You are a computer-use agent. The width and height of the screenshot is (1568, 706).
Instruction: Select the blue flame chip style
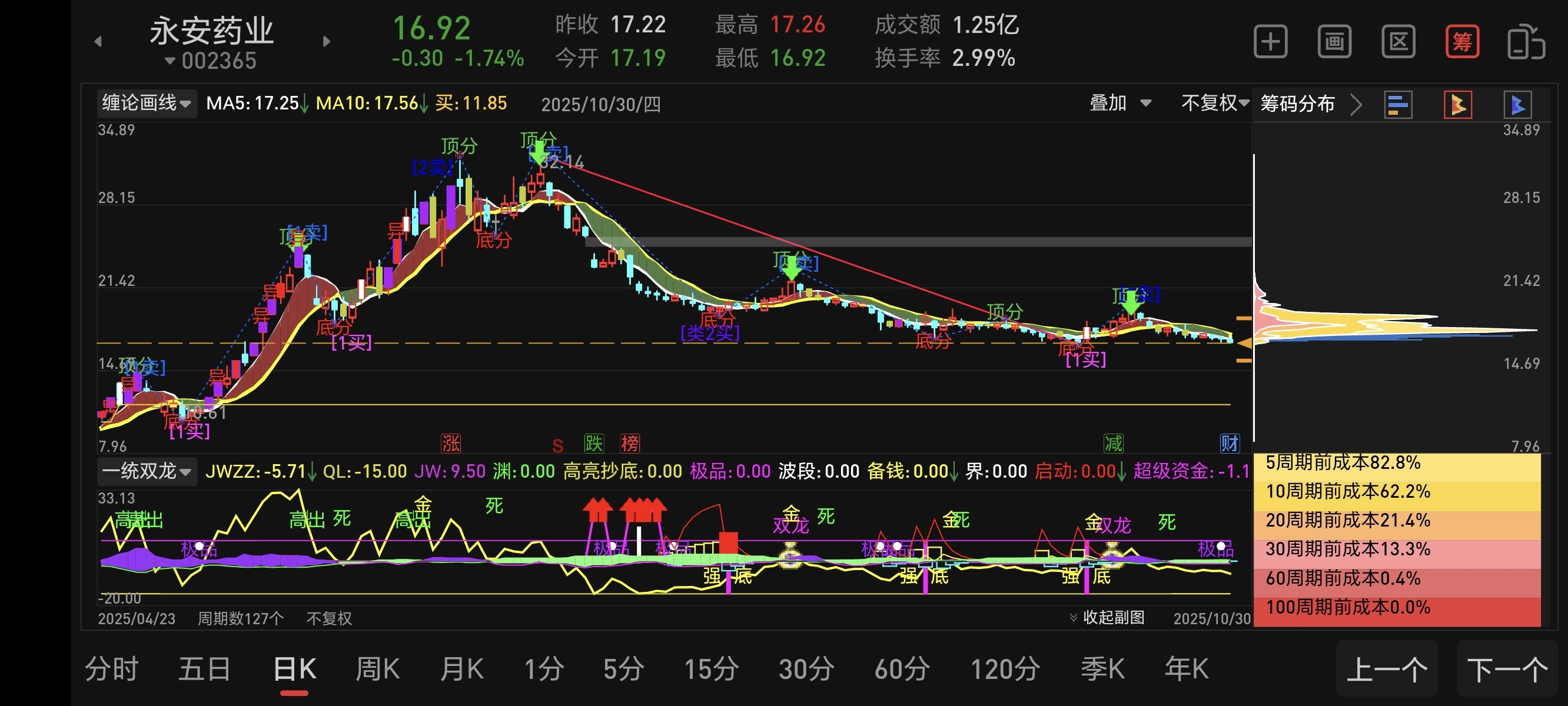click(x=1517, y=105)
